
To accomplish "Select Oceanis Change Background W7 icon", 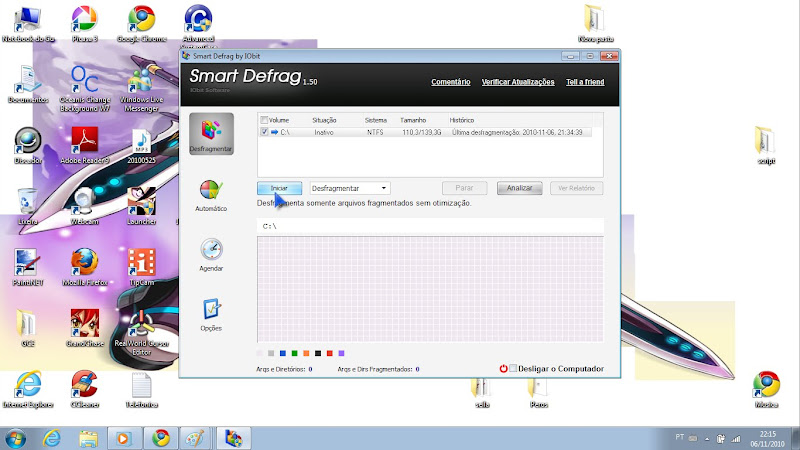I will pos(85,88).
